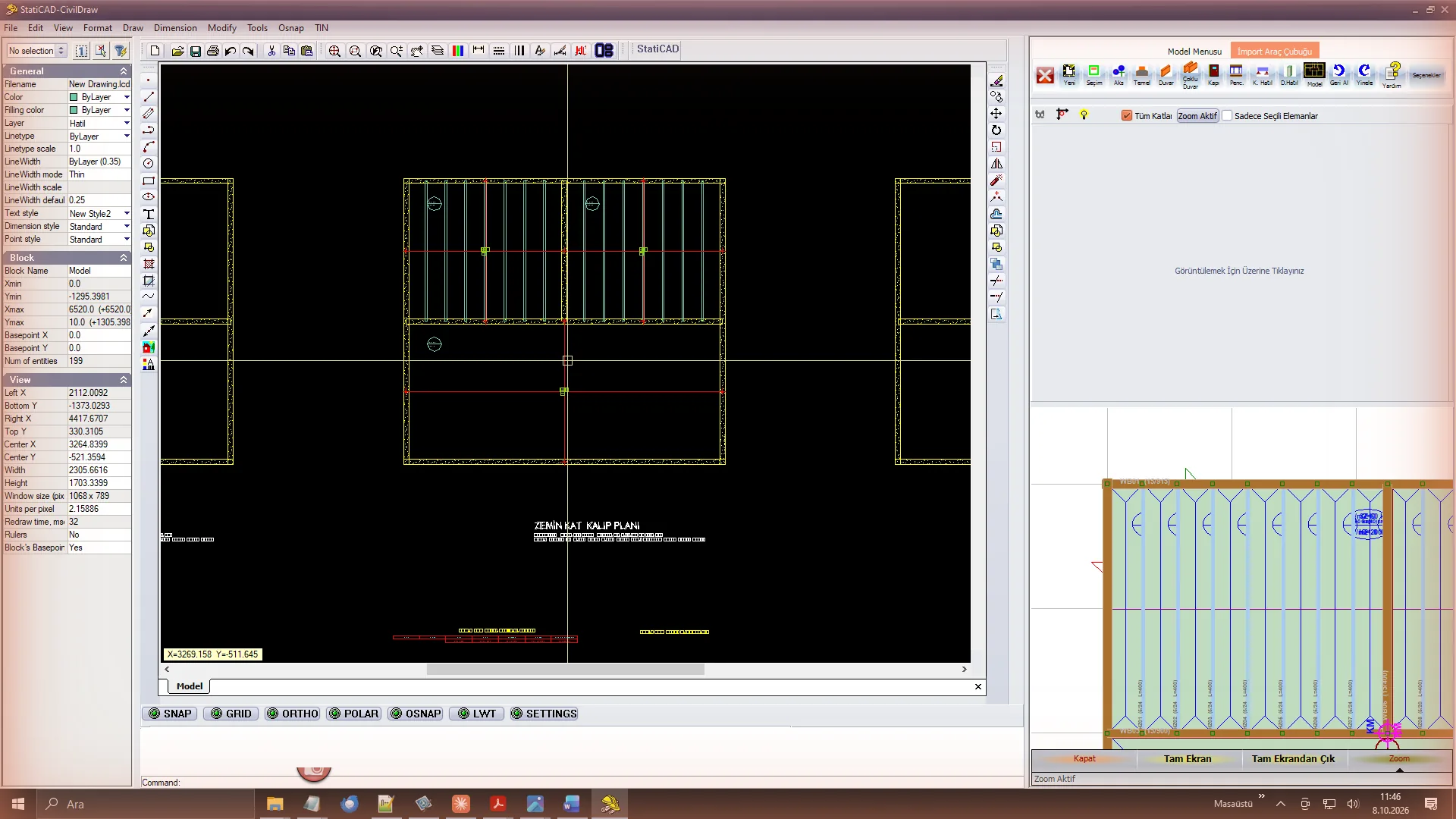Toggle ORTHO mode
The image size is (1456, 819).
(x=293, y=714)
